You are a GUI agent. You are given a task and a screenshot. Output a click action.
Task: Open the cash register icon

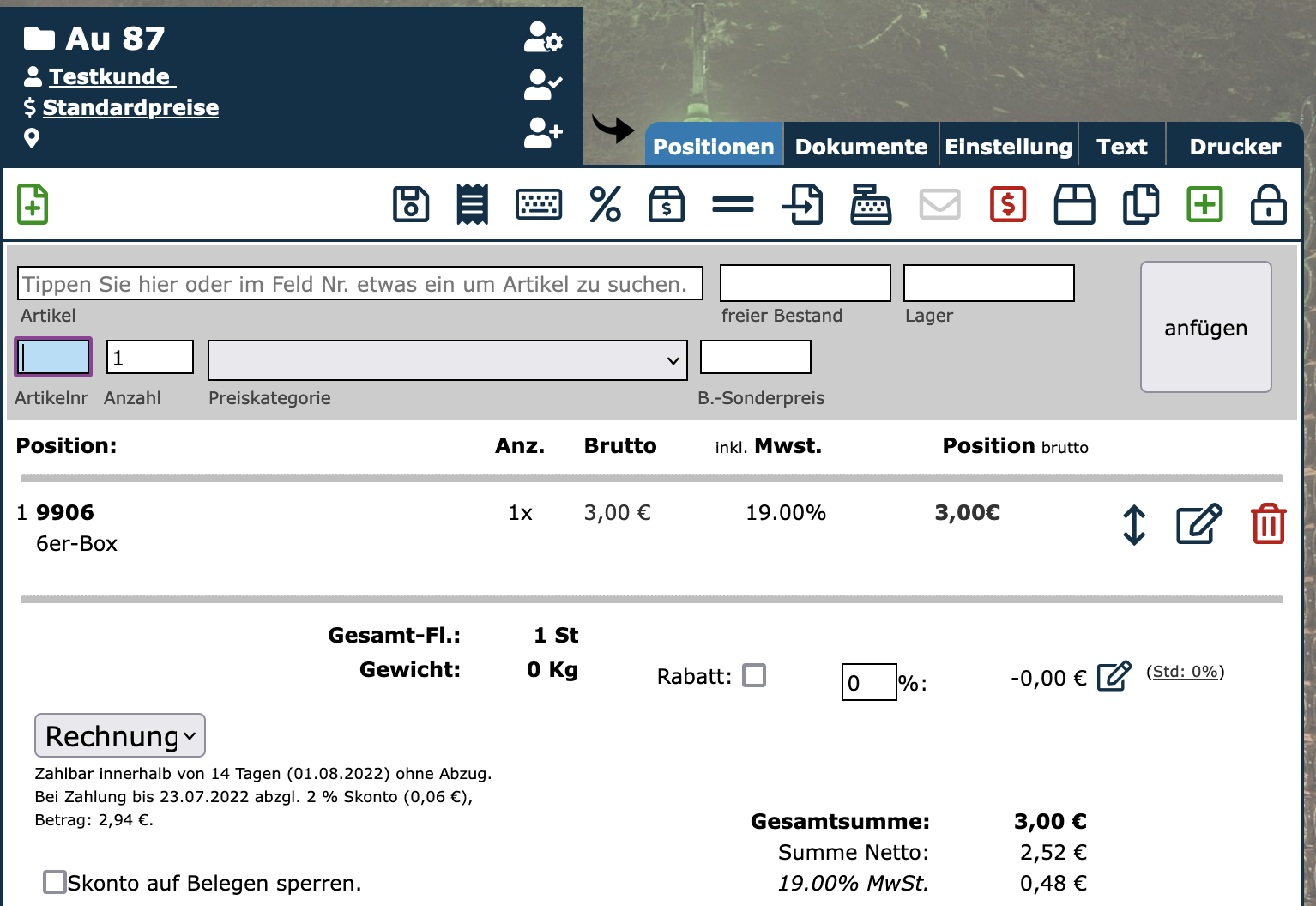(870, 205)
